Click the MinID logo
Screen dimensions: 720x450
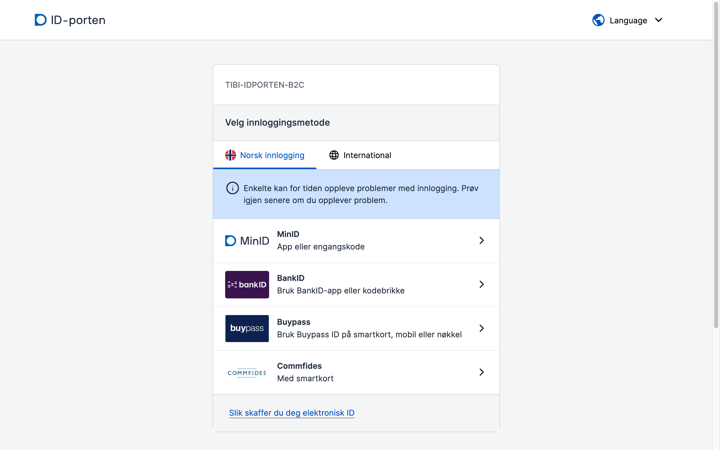pyautogui.click(x=247, y=241)
